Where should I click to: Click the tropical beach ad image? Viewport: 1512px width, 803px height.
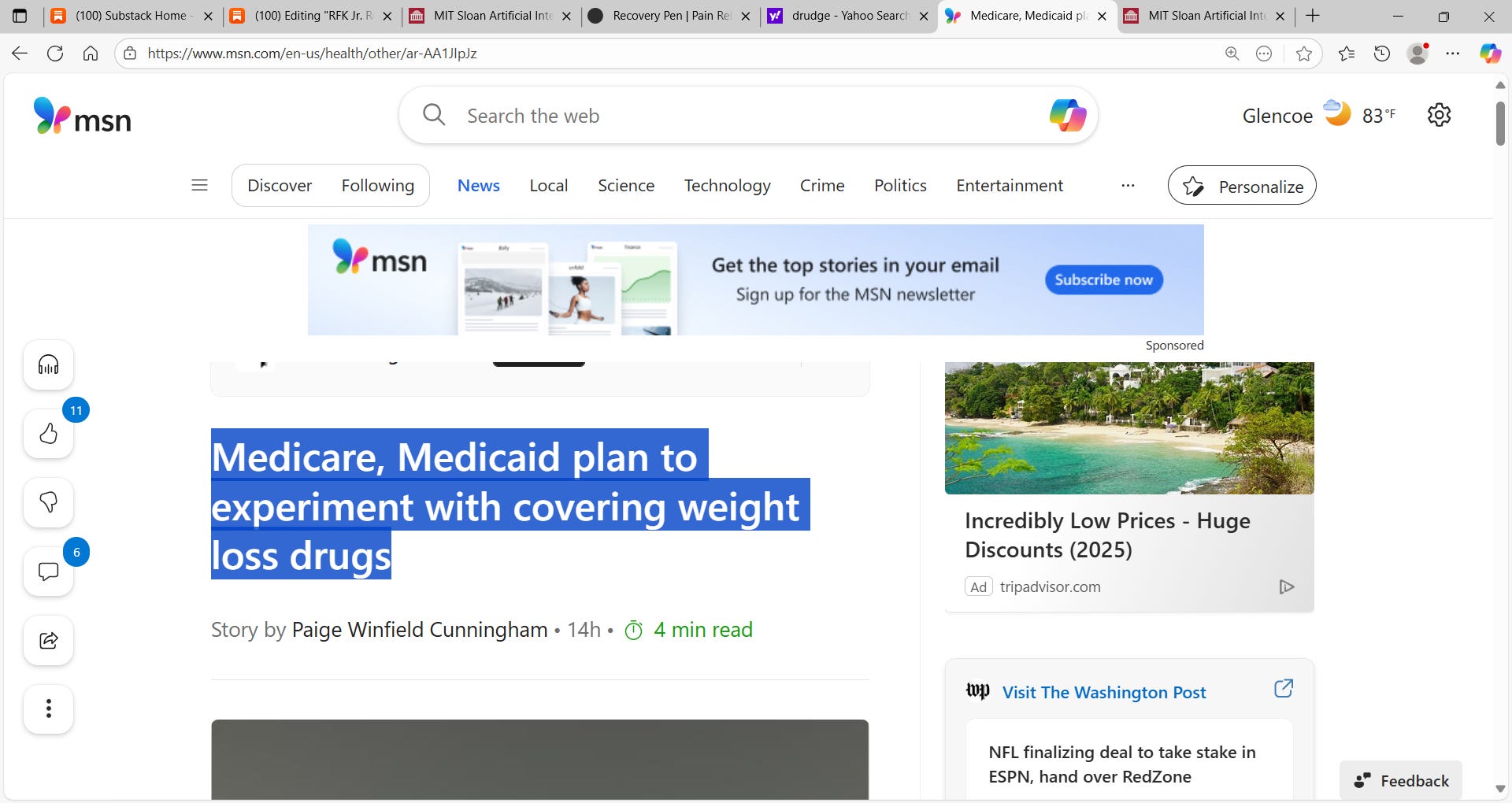1129,428
